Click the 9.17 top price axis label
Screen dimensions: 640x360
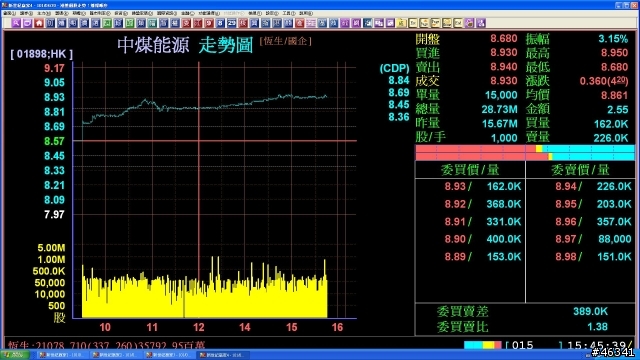click(x=54, y=68)
